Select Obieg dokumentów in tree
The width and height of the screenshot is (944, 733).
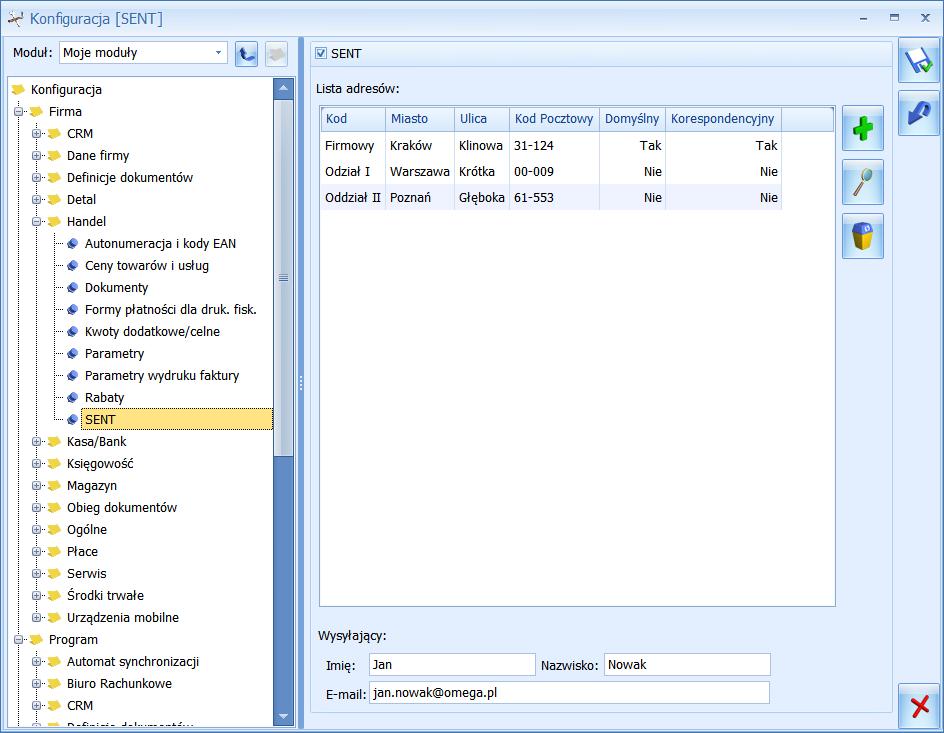pyautogui.click(x=122, y=508)
